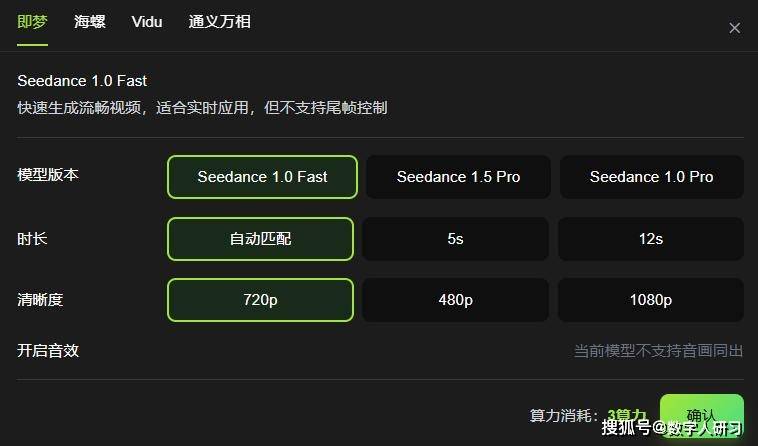The image size is (758, 446).
Task: Select 5s video duration
Action: tap(455, 239)
